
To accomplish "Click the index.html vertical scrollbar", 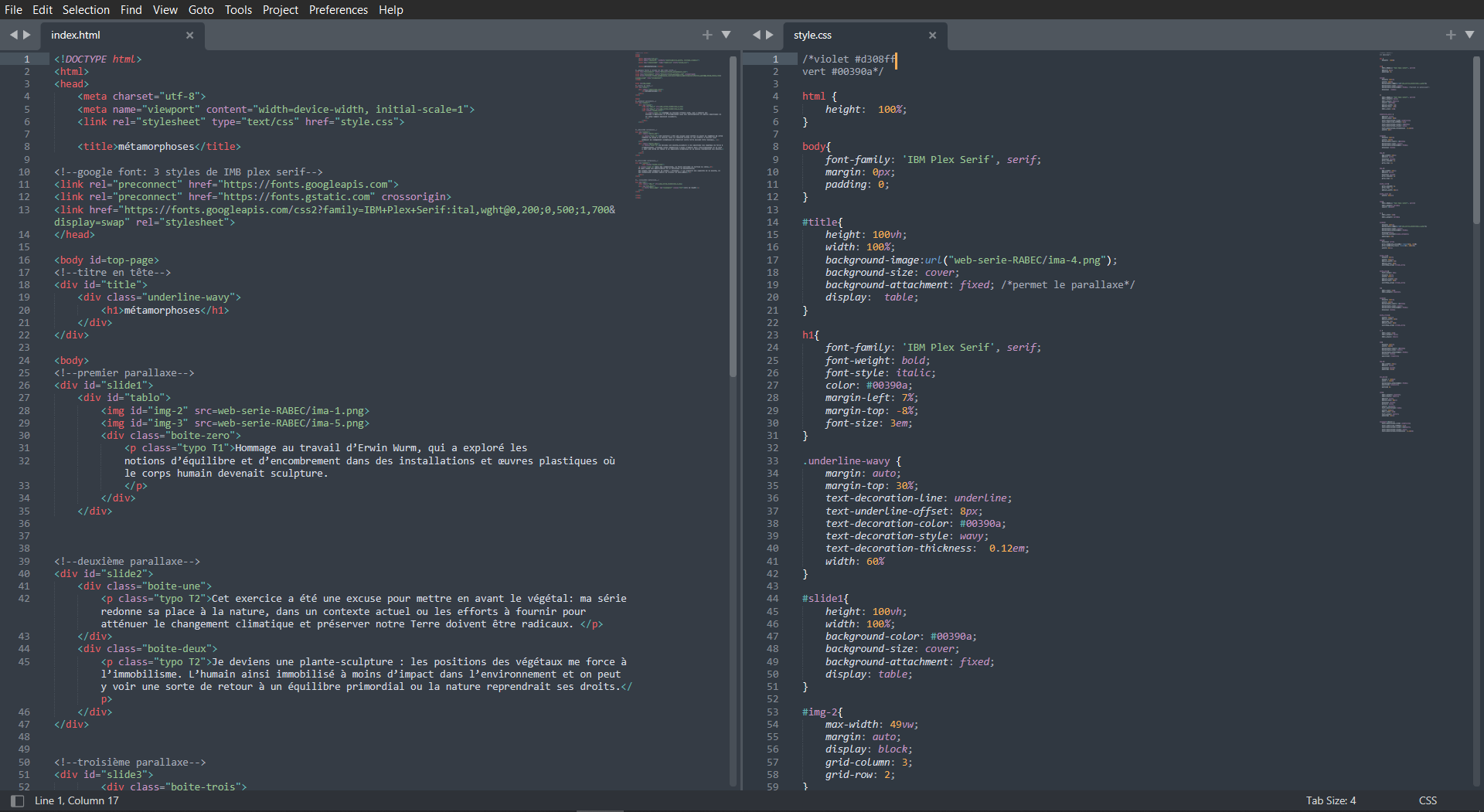I will tap(733, 216).
